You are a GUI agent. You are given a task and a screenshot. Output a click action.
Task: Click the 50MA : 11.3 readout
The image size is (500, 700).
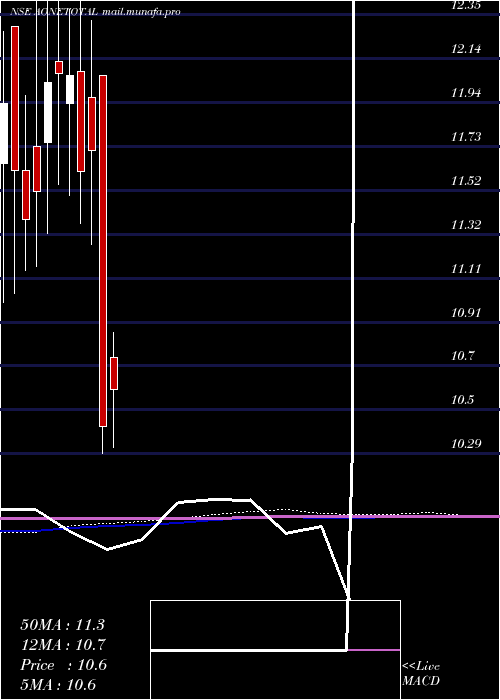click(x=62, y=625)
